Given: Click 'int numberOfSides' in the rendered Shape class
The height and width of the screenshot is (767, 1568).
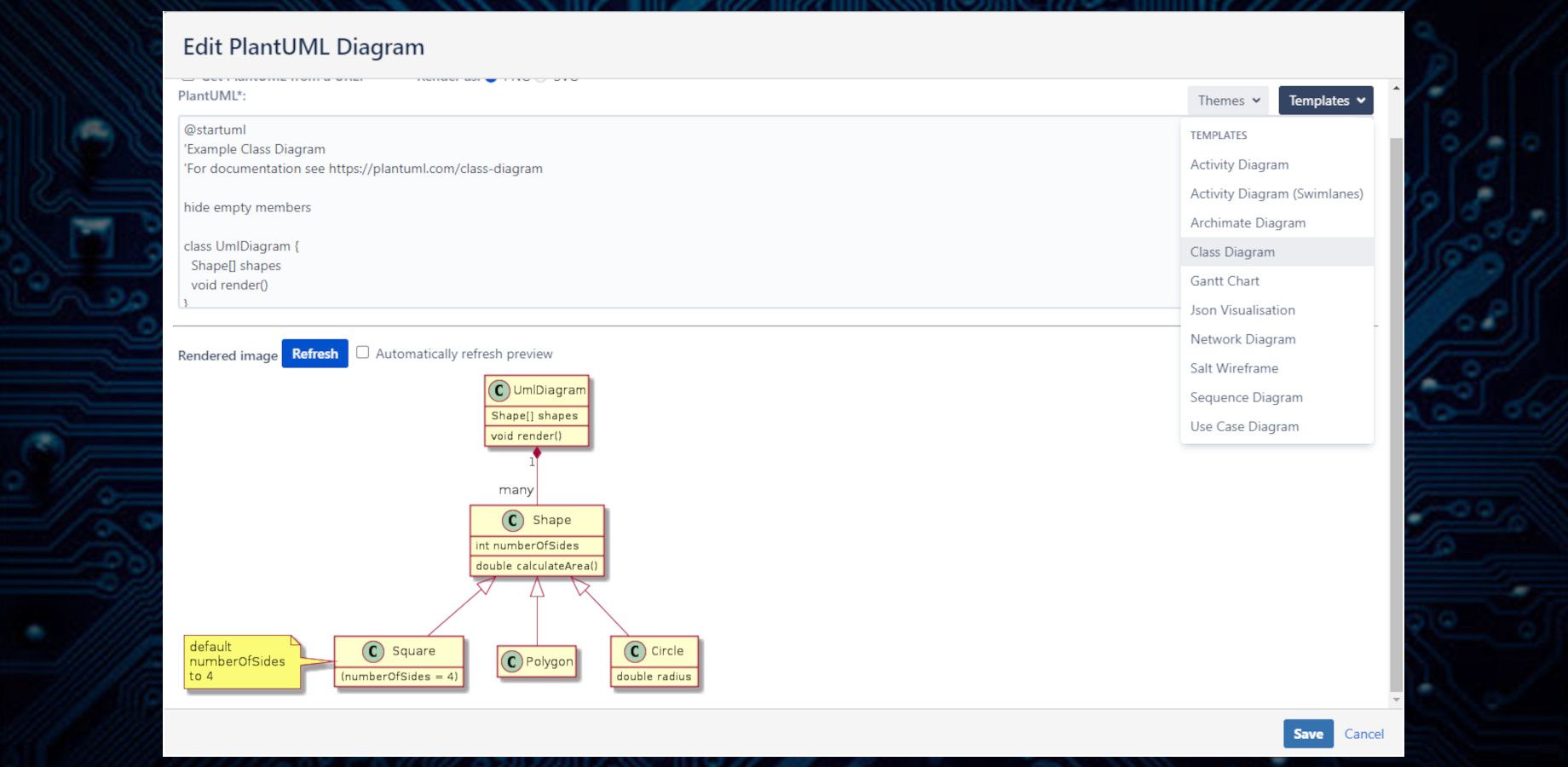Looking at the screenshot, I should coord(527,545).
